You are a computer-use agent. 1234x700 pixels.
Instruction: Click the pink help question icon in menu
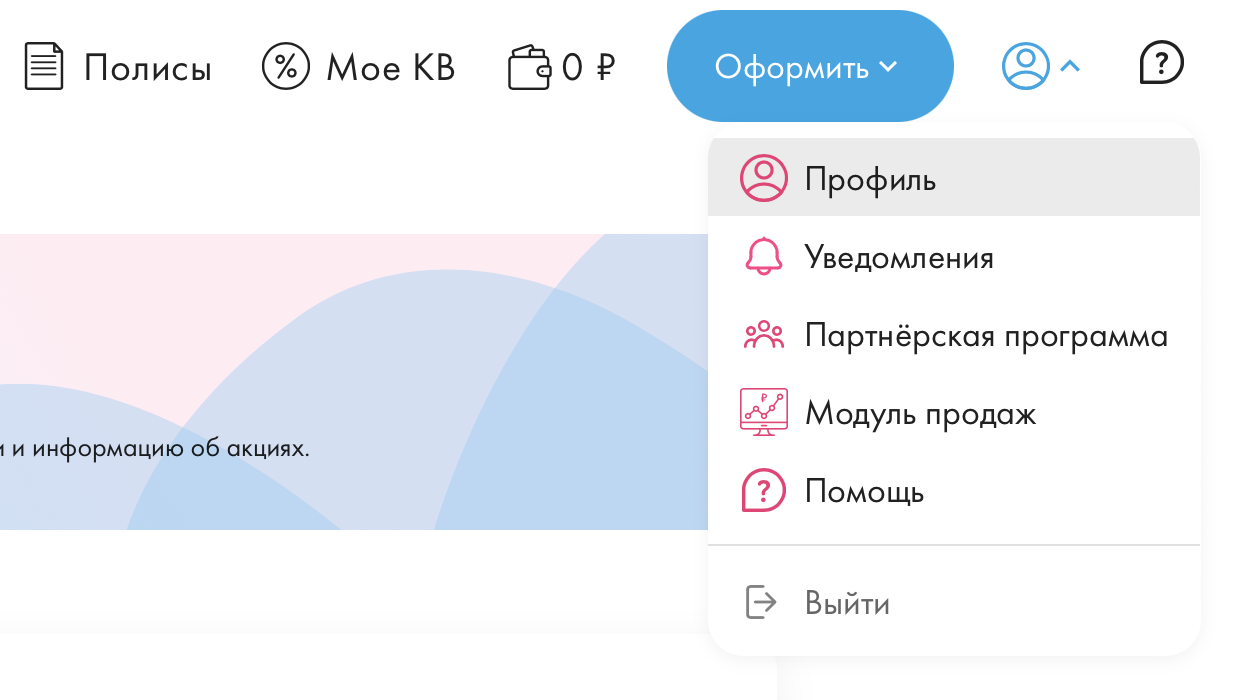(x=763, y=491)
